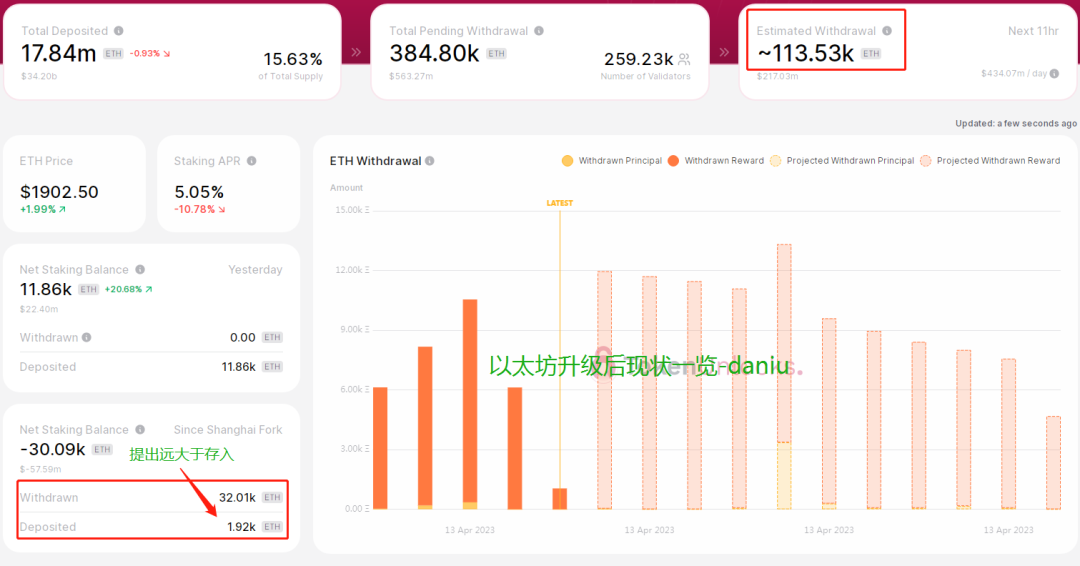Click the Projected Withdrawn Reward pink legend dot
The height and width of the screenshot is (566, 1080).
(926, 161)
